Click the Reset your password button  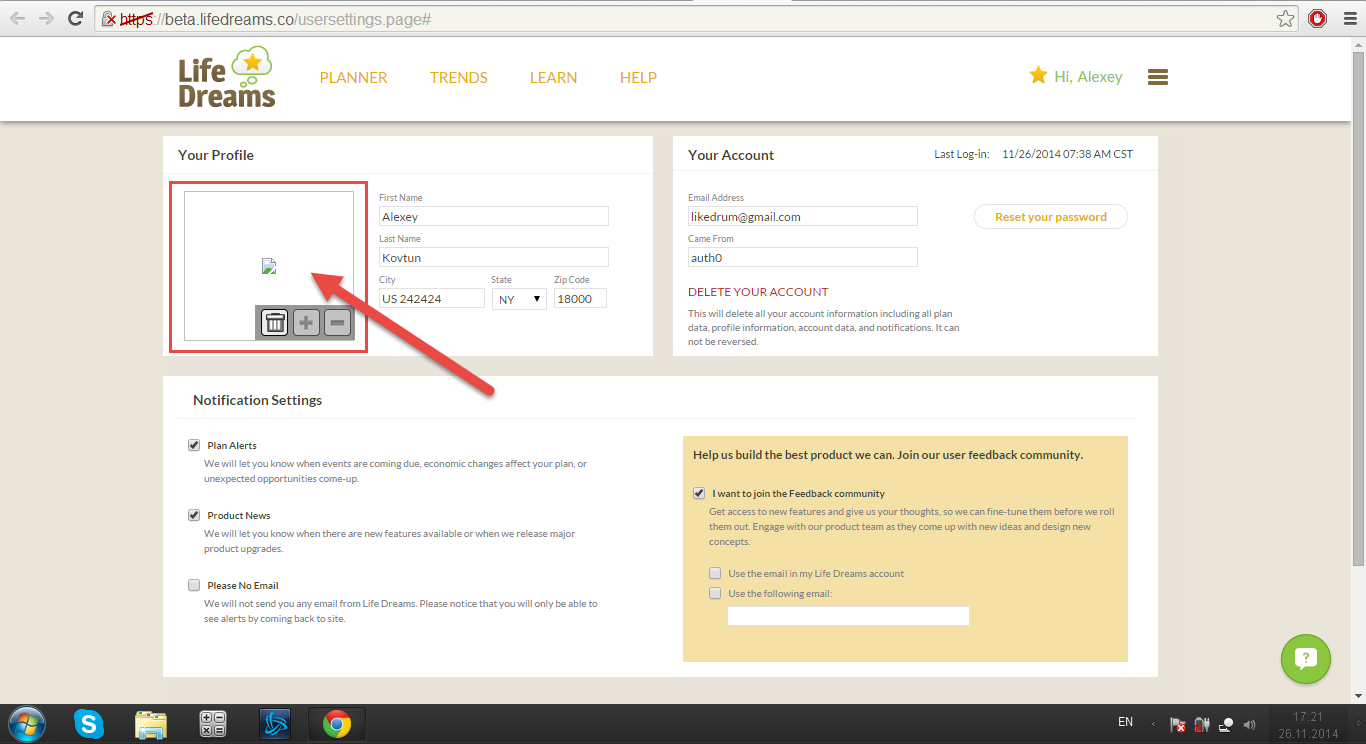click(x=1050, y=217)
